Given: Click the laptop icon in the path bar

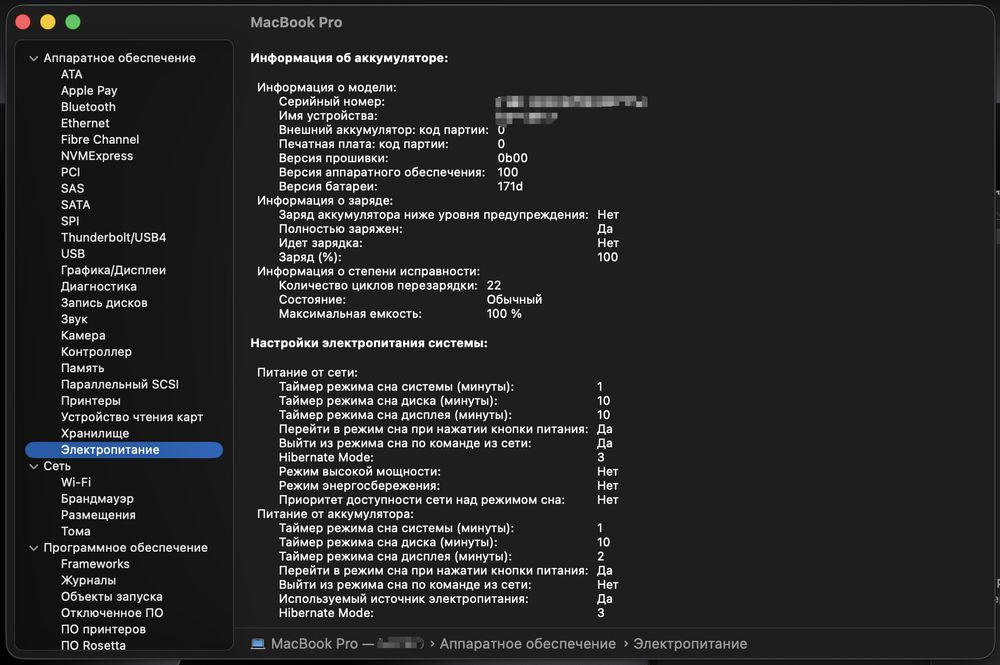Looking at the screenshot, I should (x=258, y=644).
